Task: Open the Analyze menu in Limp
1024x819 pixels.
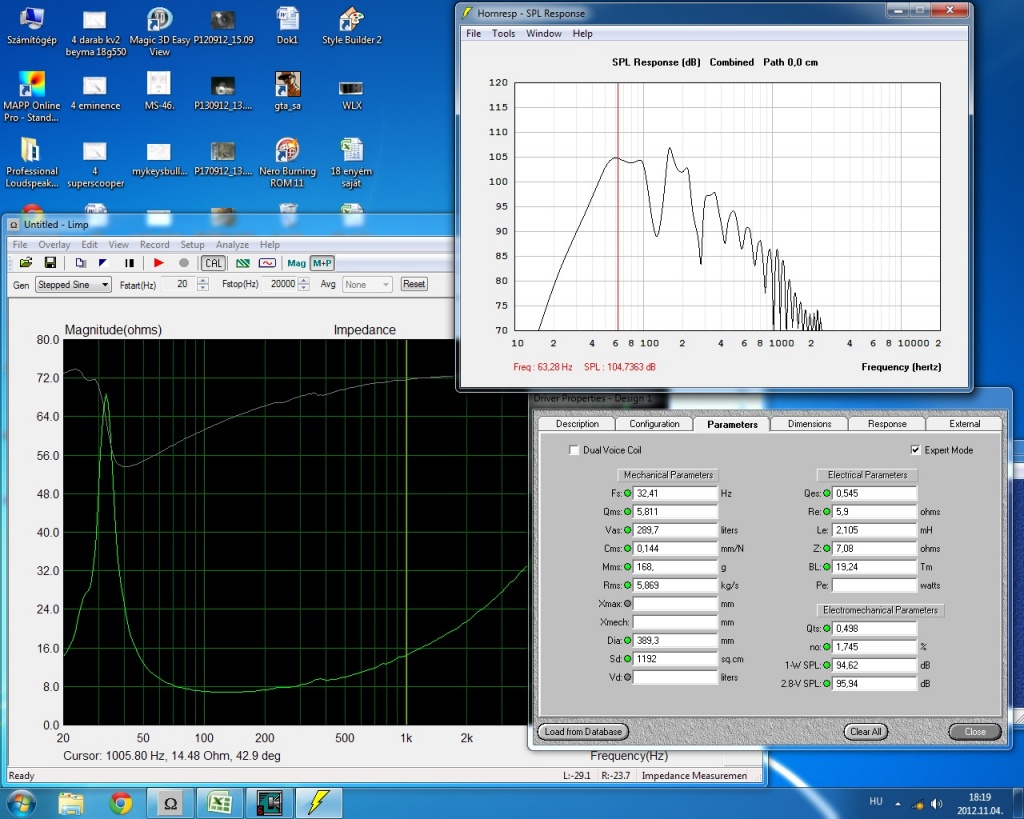Action: tap(232, 245)
